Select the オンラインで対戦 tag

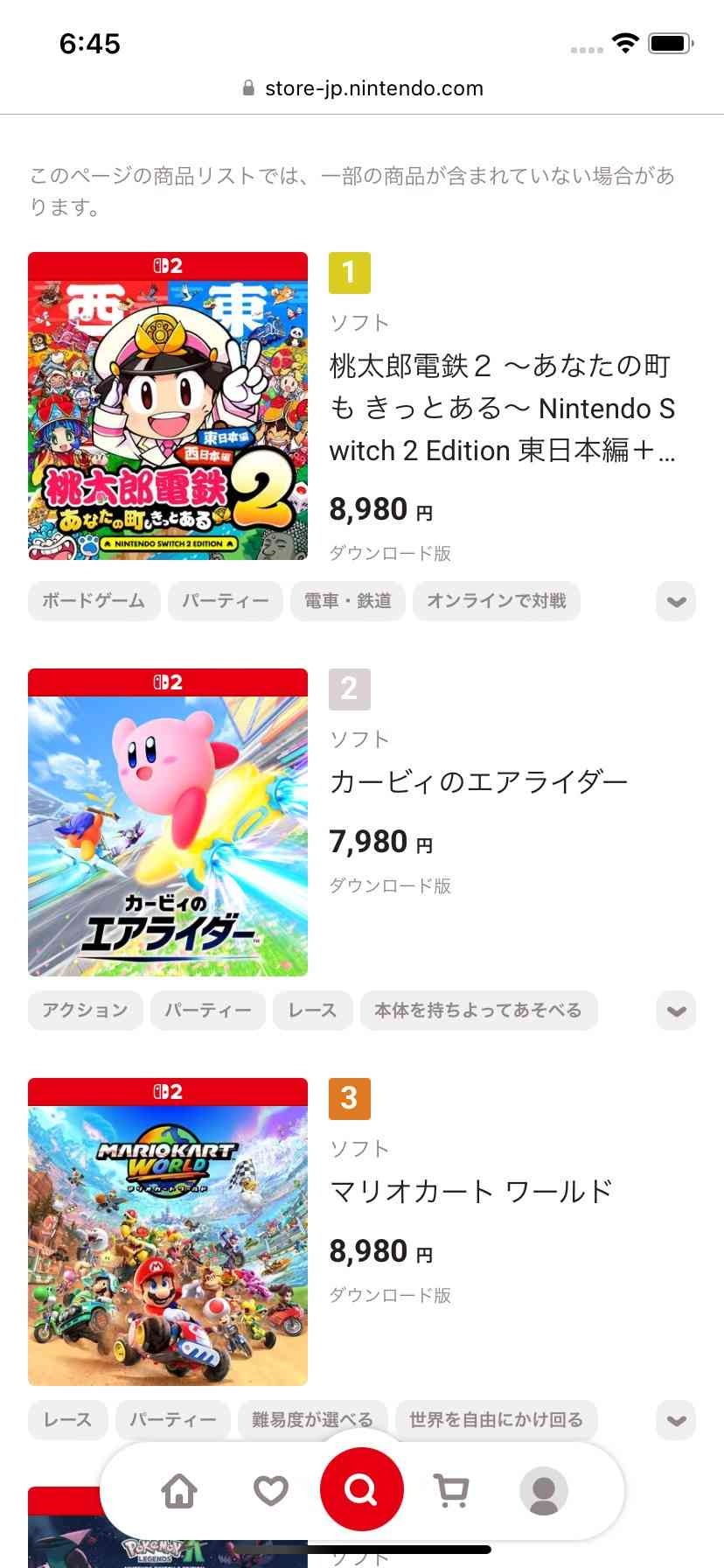pos(496,601)
